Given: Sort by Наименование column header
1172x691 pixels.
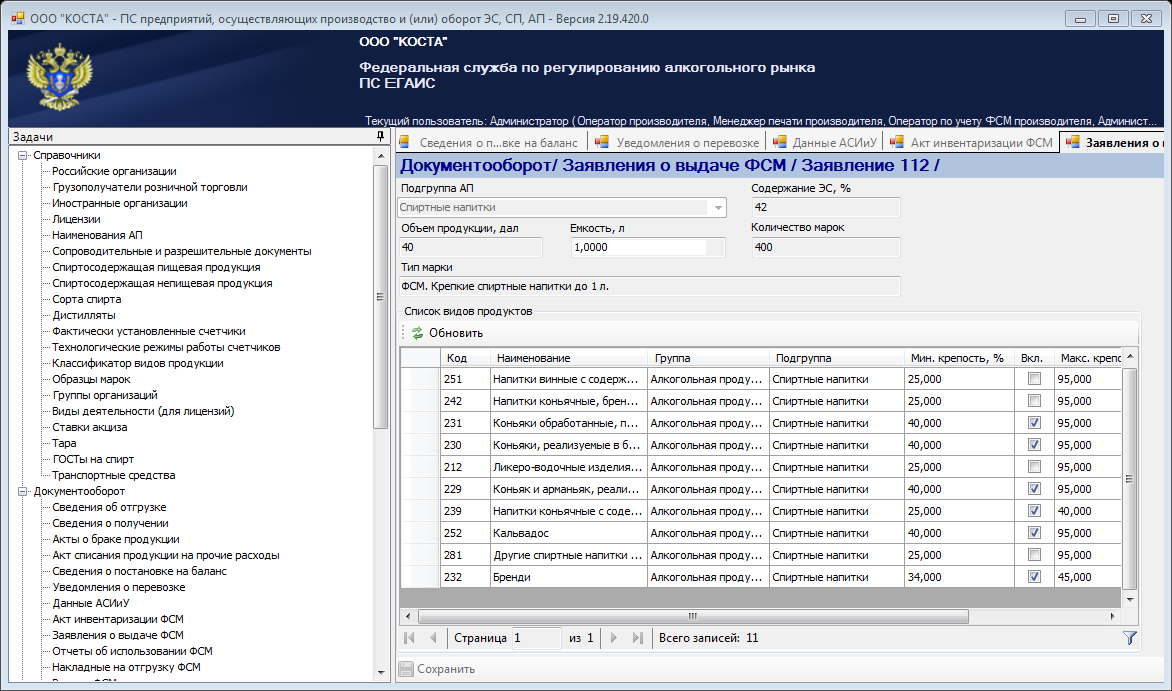Looking at the screenshot, I should click(x=569, y=358).
